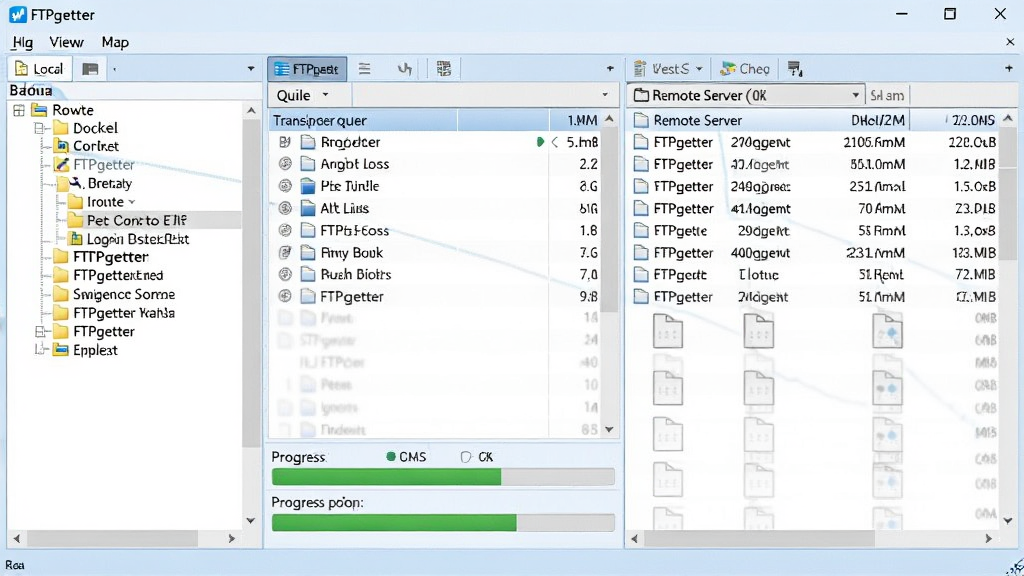Open the Map menu
The height and width of the screenshot is (576, 1024).
click(115, 42)
